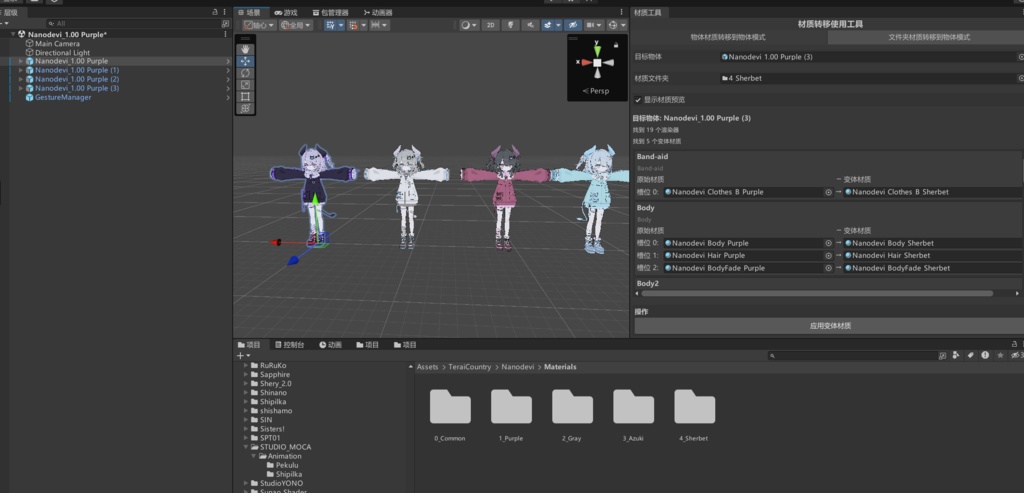Viewport: 1024px width, 493px height.
Task: Click Nanodevi in the breadcrumb path
Action: [x=518, y=367]
